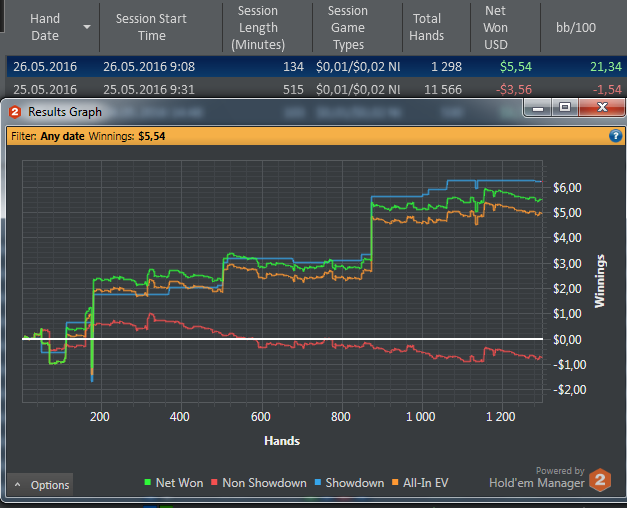627x508 pixels.
Task: Click the Winnings y-axis label
Action: (600, 281)
